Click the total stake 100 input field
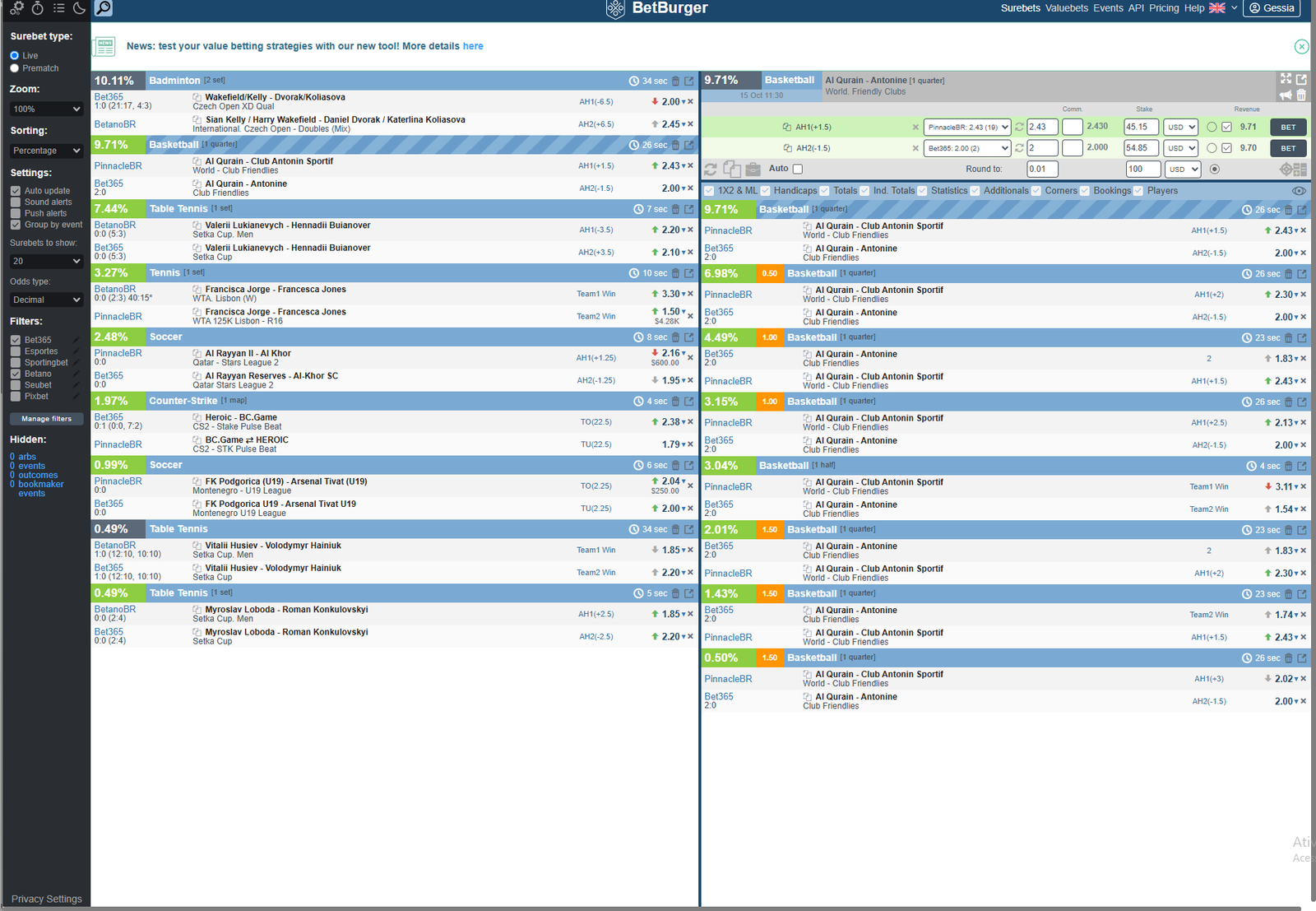The width and height of the screenshot is (1316, 911). pos(1143,169)
